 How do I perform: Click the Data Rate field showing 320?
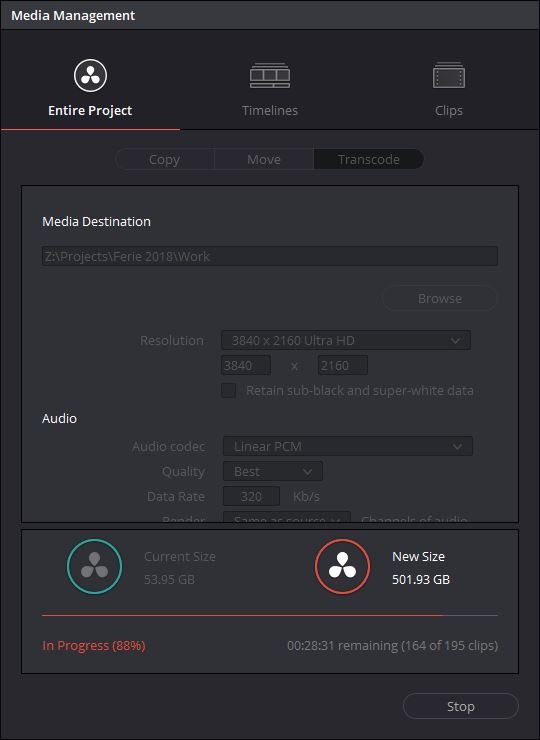251,496
